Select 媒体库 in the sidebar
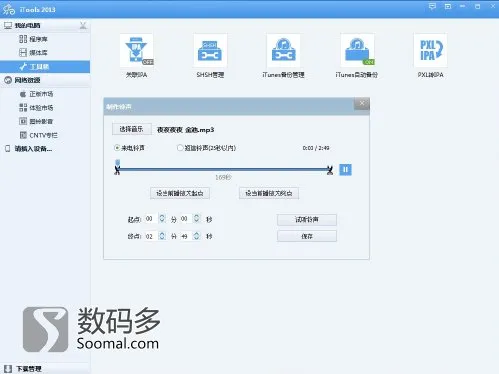The image size is (499, 374). point(38,52)
